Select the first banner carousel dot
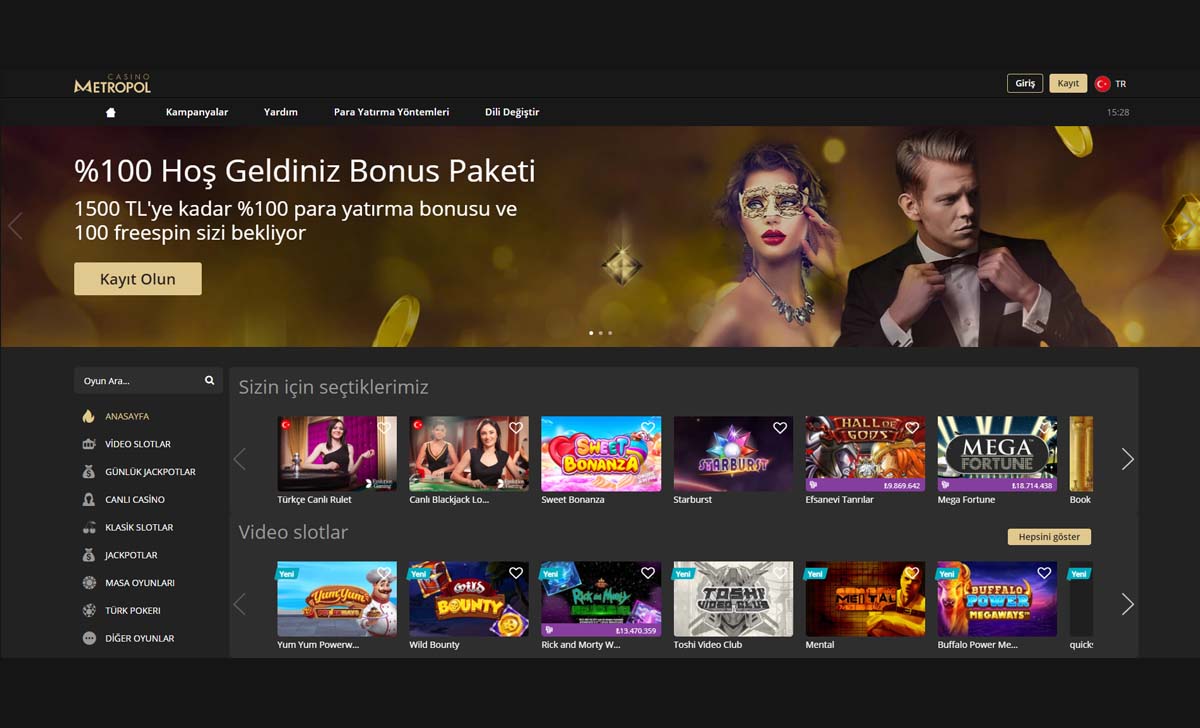Viewport: 1200px width, 728px height. pyautogui.click(x=591, y=332)
